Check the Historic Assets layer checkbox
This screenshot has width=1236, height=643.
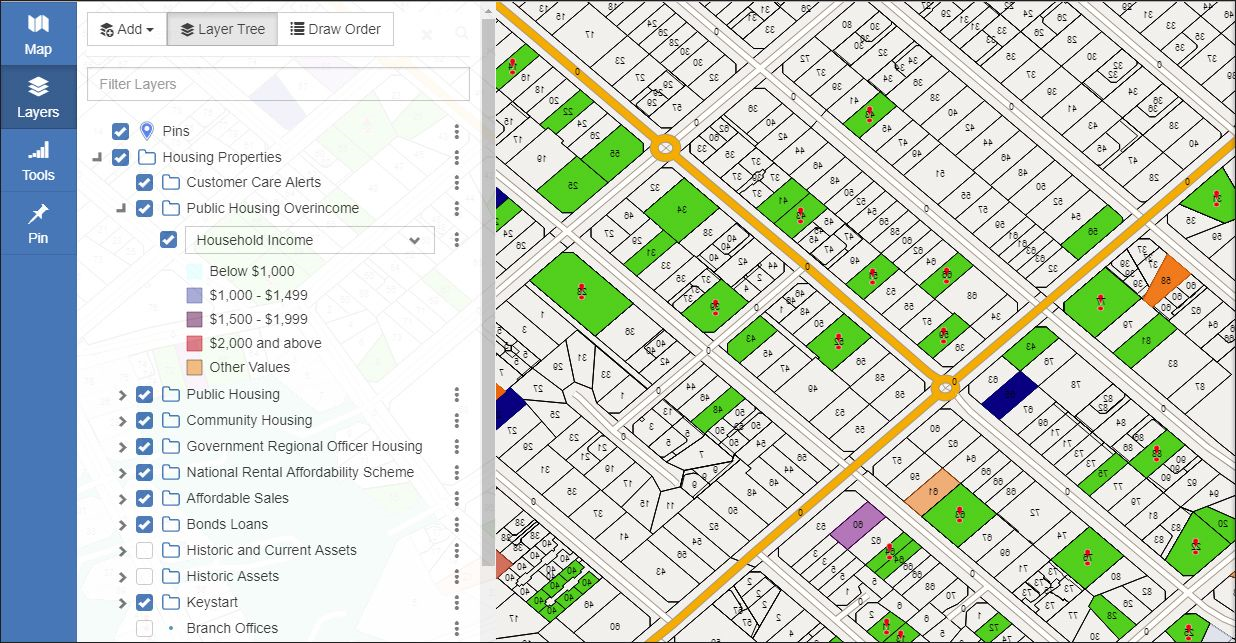144,576
